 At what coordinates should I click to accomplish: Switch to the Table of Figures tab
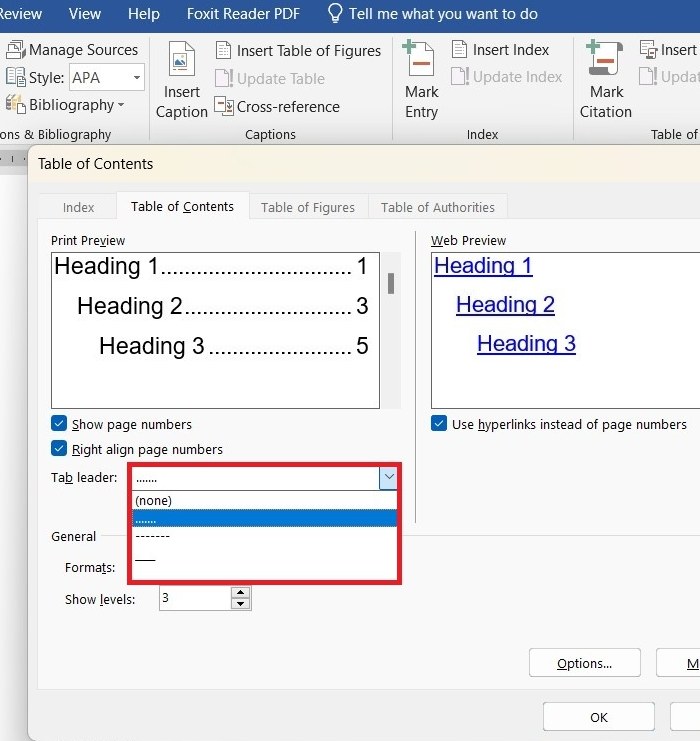click(308, 207)
